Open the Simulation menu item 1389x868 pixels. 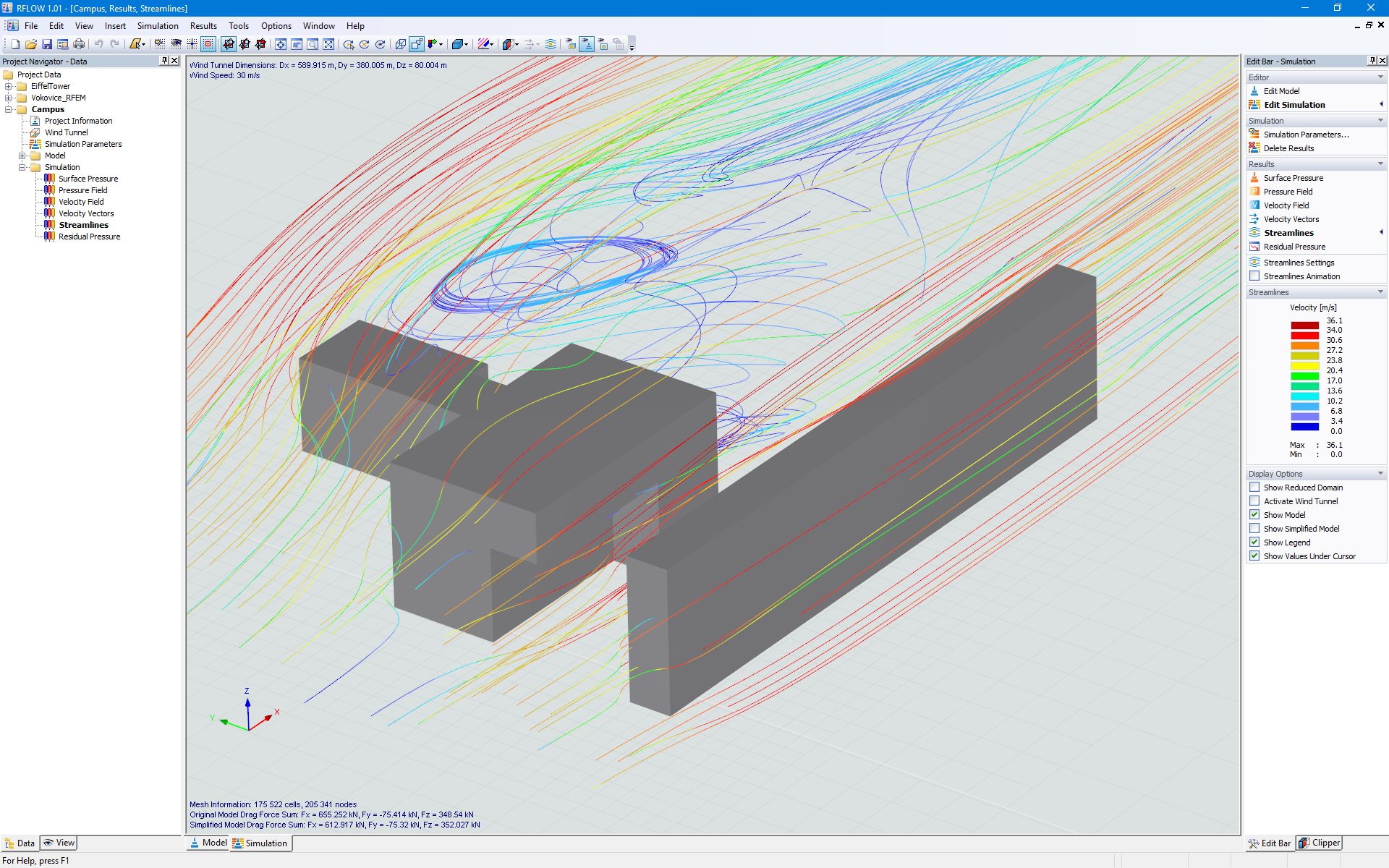coord(160,25)
